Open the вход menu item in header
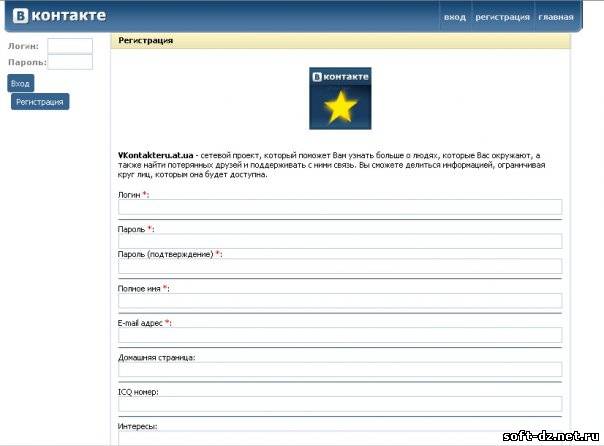The image size is (604, 446). coord(455,17)
